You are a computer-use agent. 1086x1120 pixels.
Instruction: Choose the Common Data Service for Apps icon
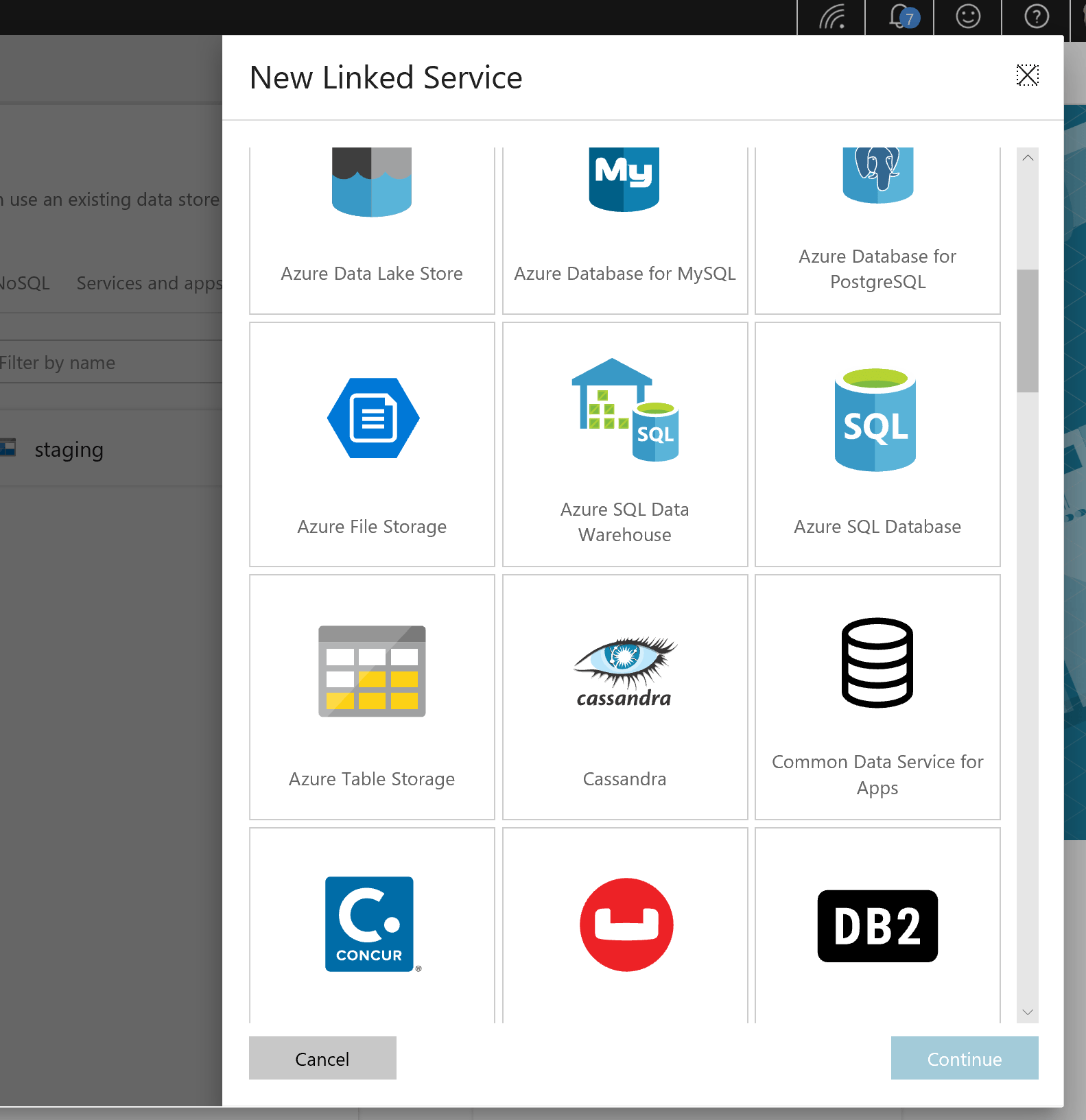click(x=877, y=663)
